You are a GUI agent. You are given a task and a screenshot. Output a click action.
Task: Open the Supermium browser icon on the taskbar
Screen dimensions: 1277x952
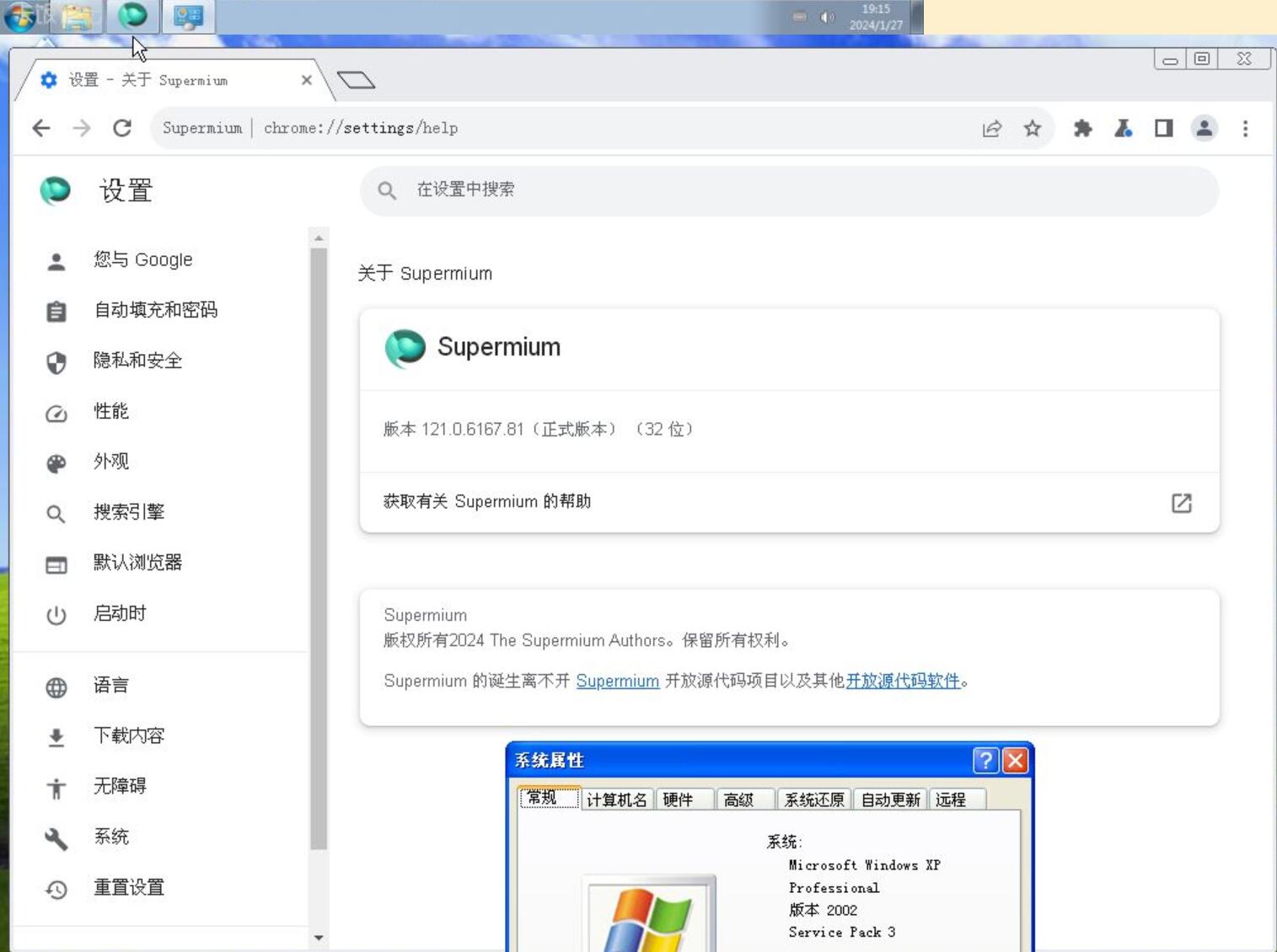tap(132, 17)
